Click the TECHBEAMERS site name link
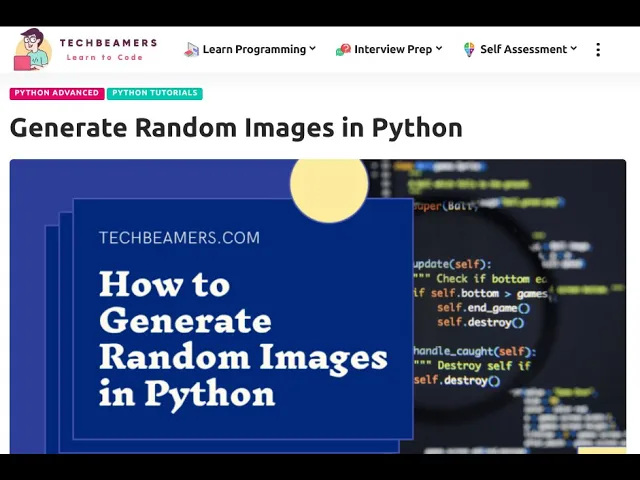 click(x=109, y=43)
